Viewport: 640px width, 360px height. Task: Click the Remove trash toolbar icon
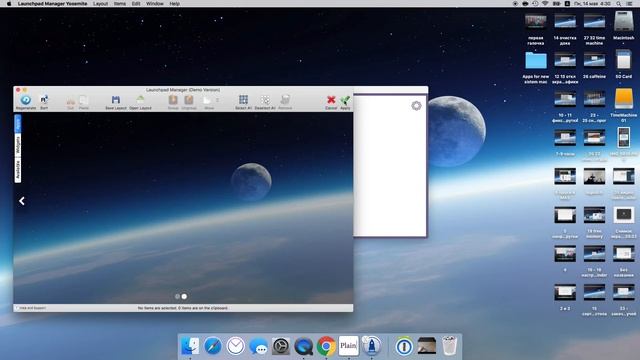coord(285,100)
